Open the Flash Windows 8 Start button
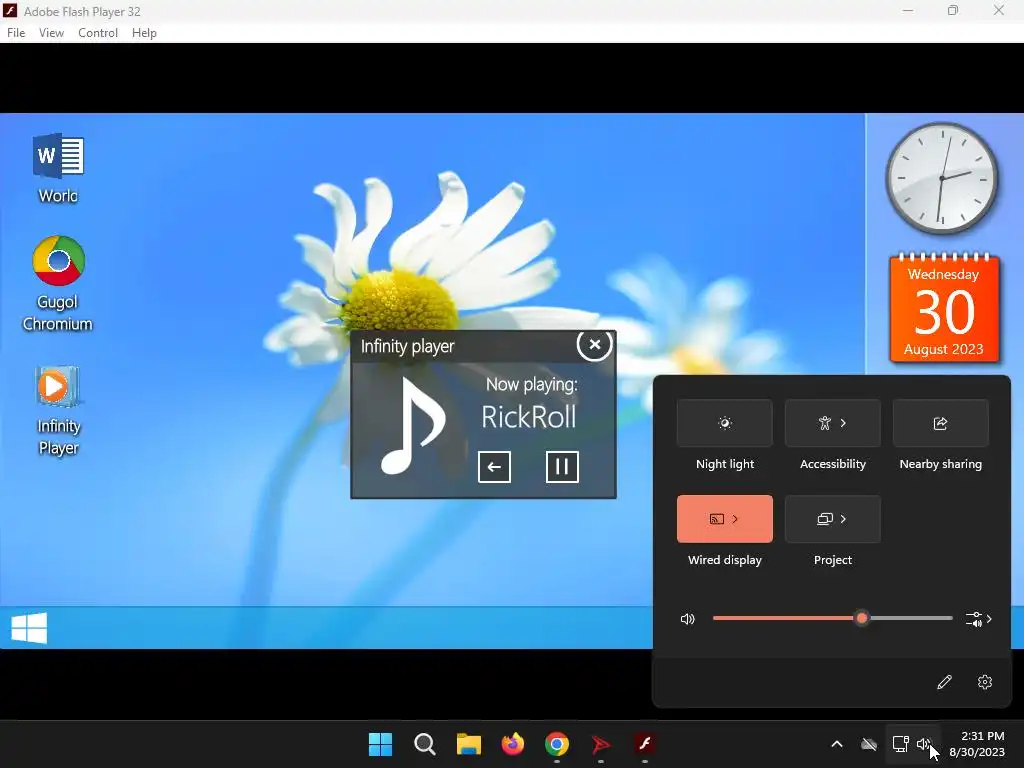The width and height of the screenshot is (1024, 768). [x=29, y=628]
